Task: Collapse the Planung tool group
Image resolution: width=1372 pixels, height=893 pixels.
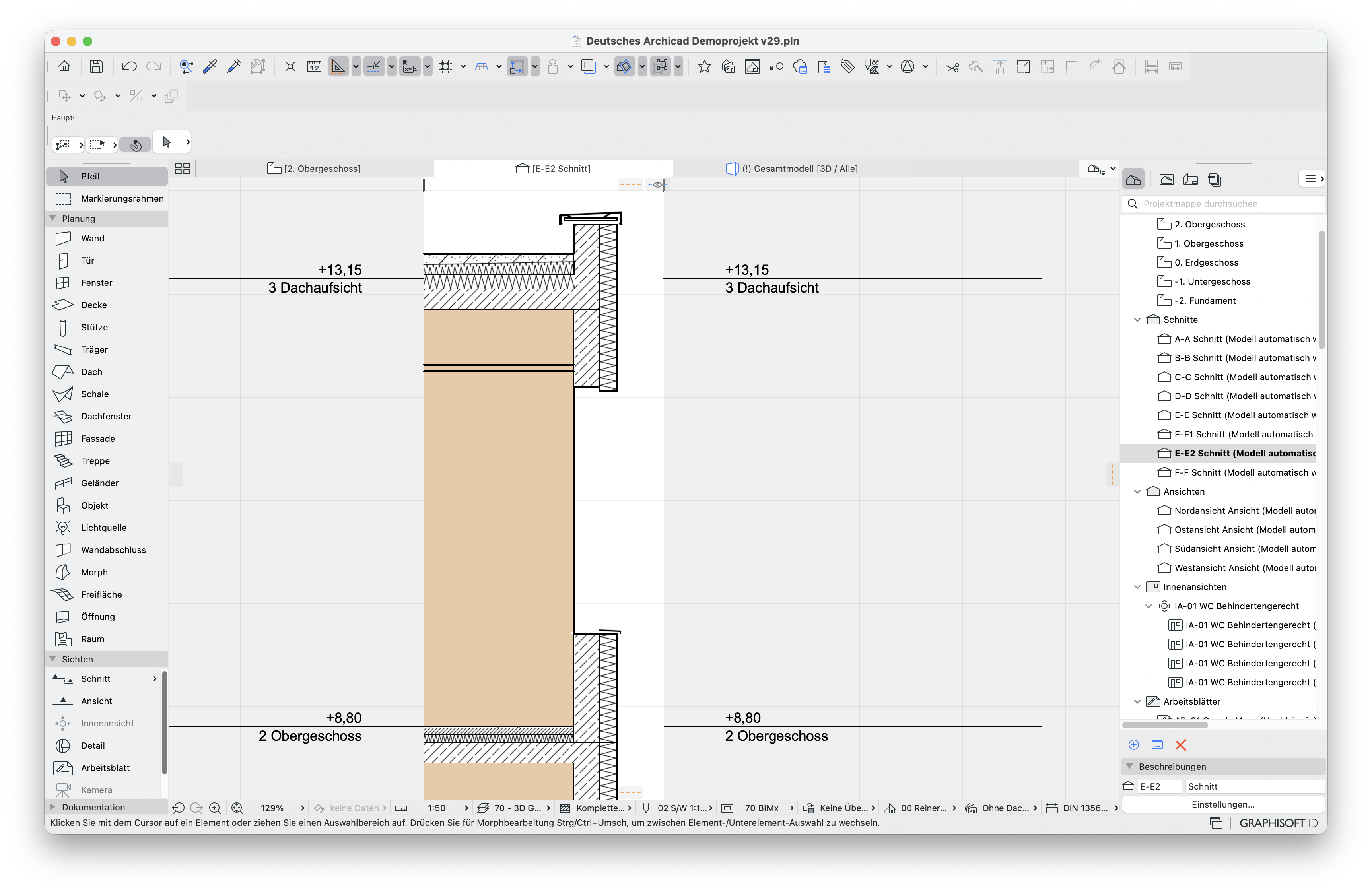Action: (53, 219)
